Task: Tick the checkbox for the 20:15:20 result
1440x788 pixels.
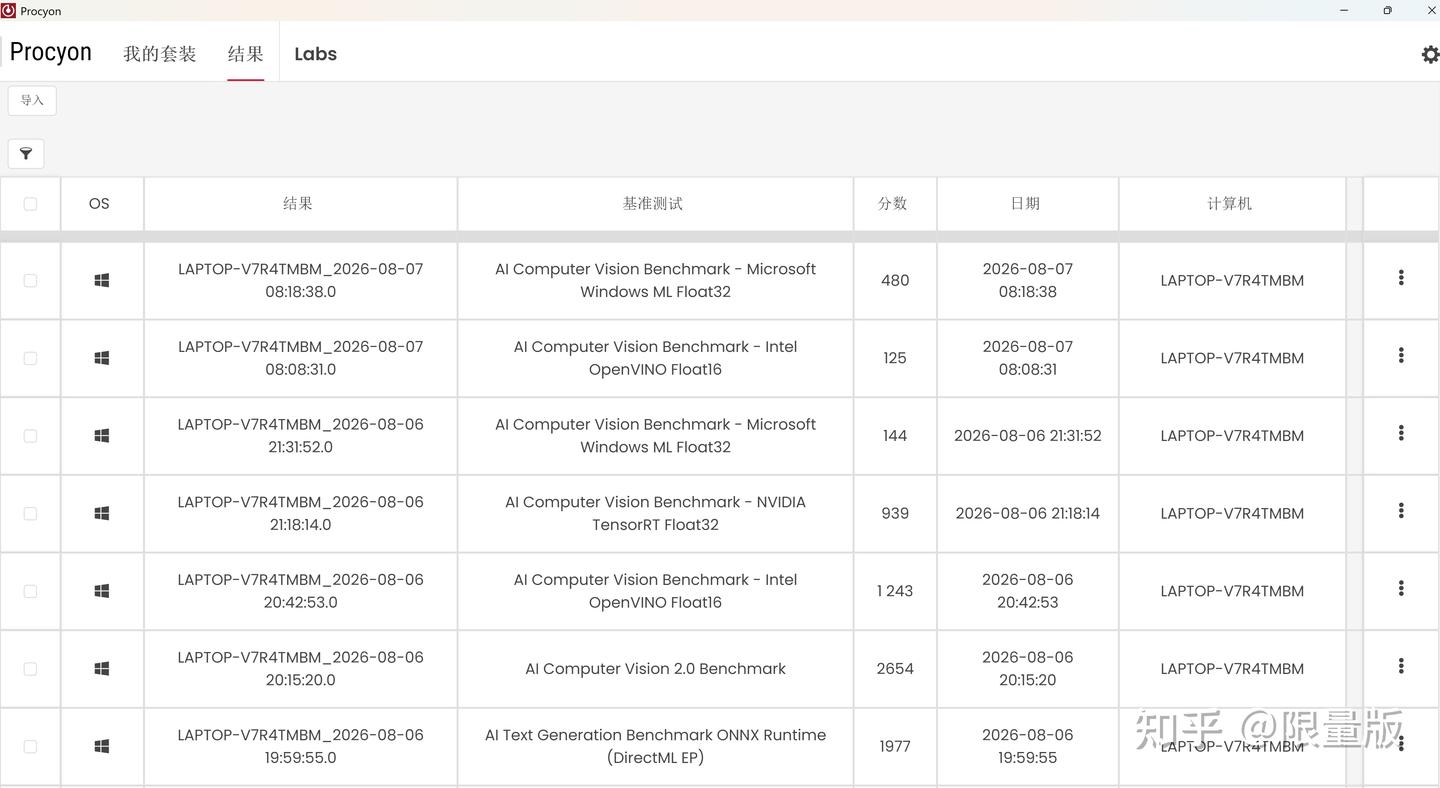Action: (30, 669)
